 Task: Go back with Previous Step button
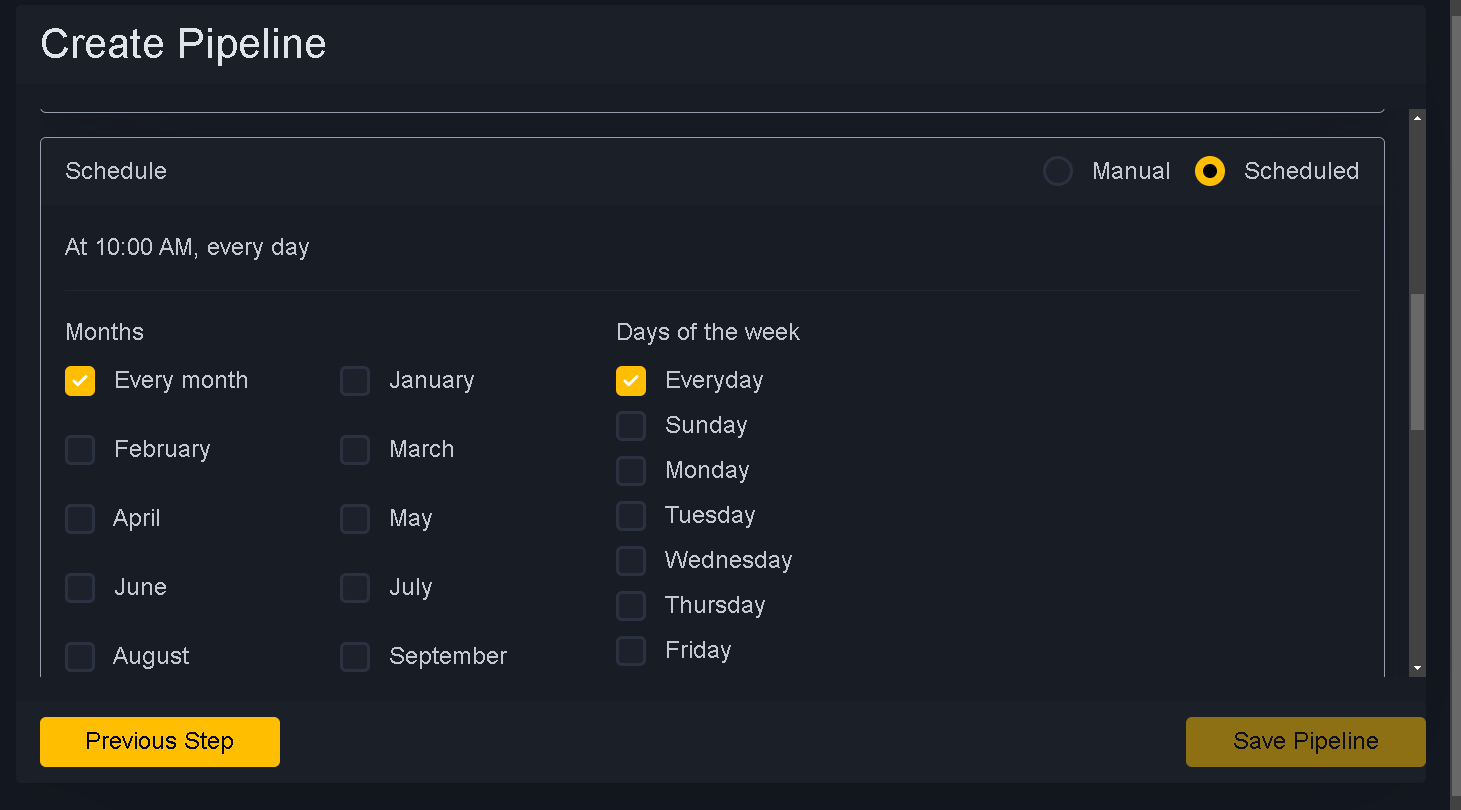coord(160,742)
